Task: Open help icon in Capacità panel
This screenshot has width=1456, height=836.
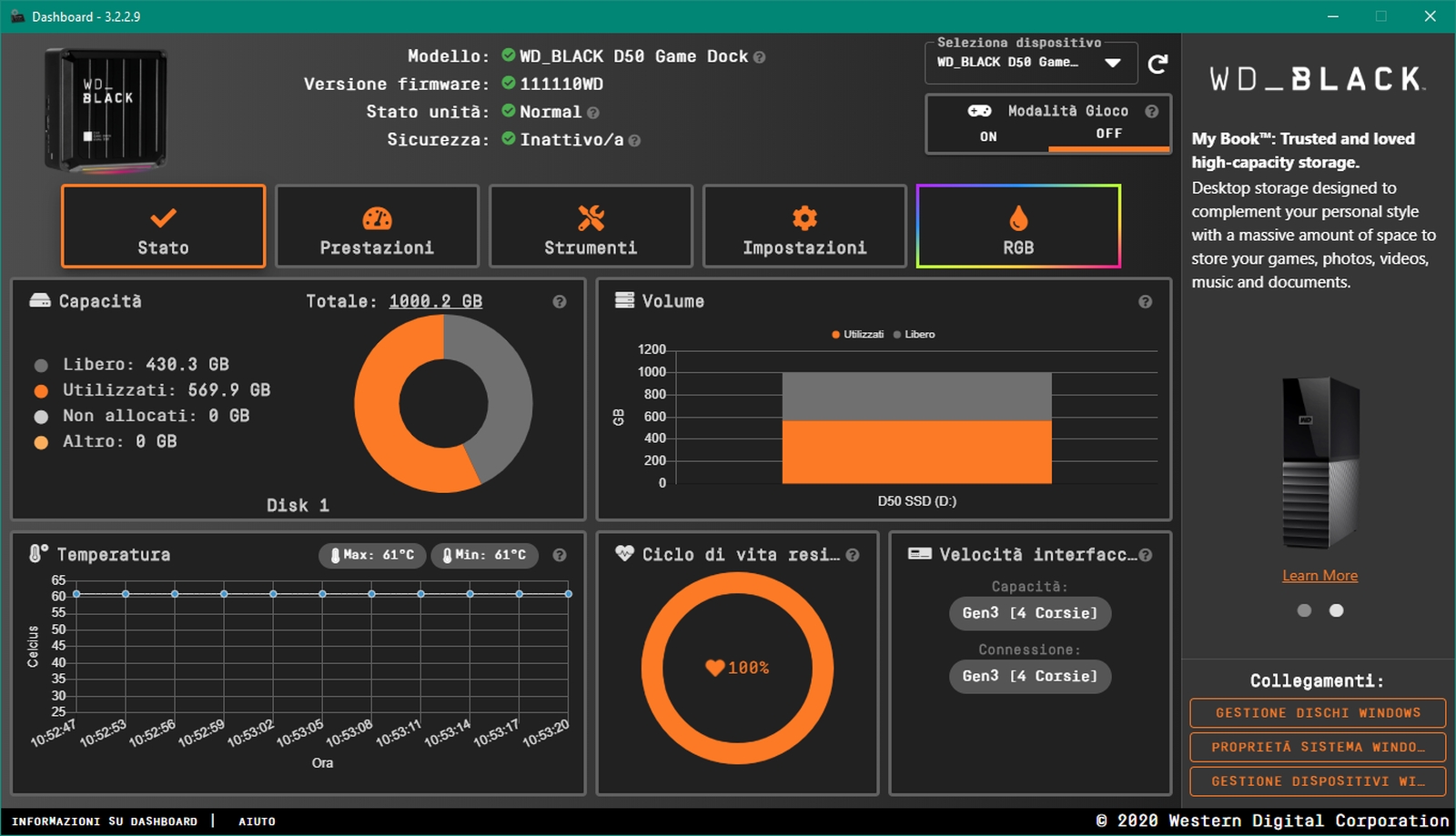Action: point(559,302)
